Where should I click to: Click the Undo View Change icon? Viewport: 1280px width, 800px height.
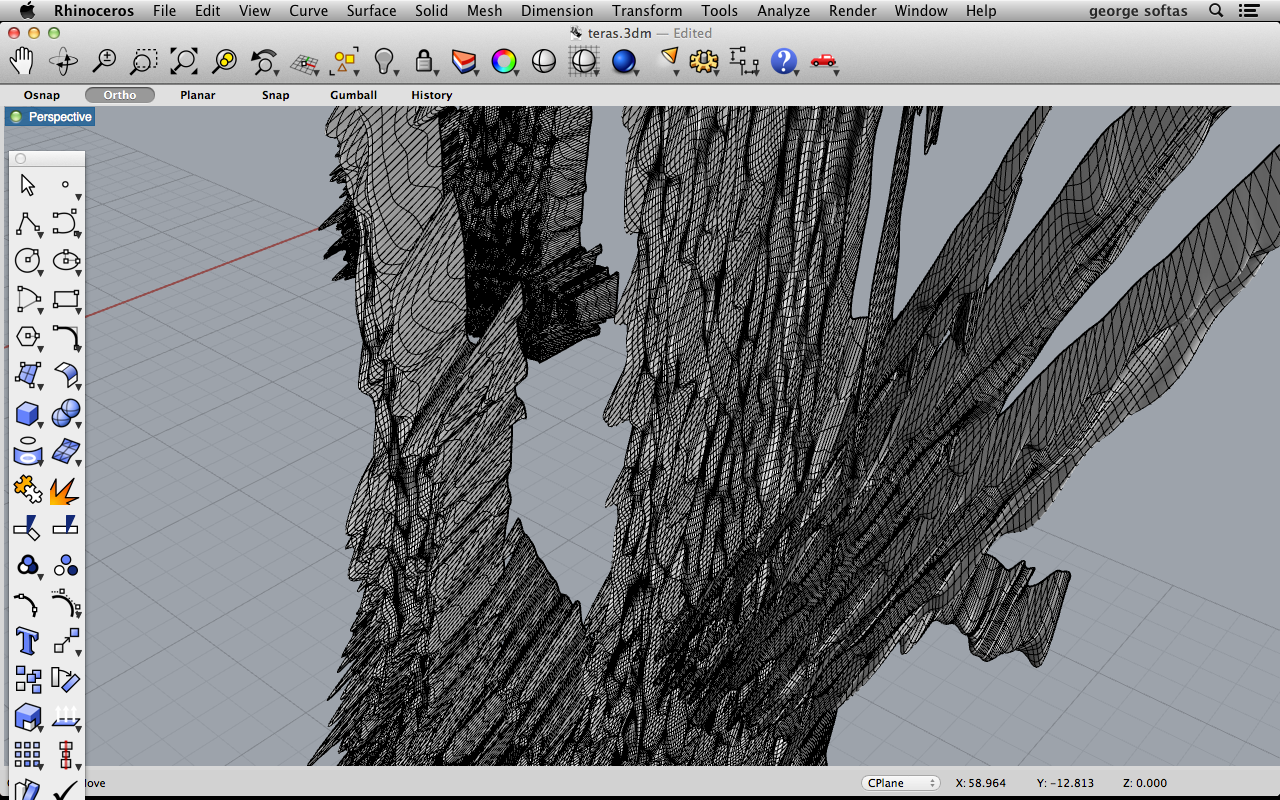(x=264, y=62)
